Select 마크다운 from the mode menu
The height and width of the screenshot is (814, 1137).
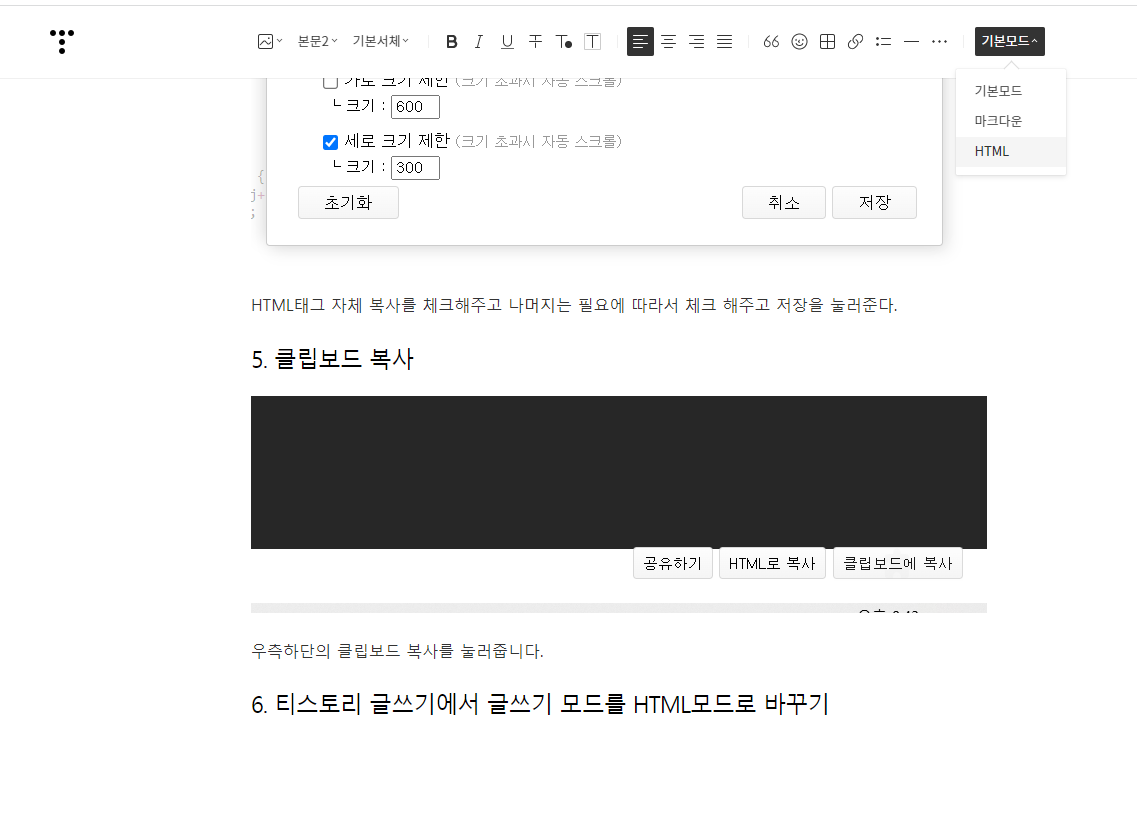coord(1011,121)
